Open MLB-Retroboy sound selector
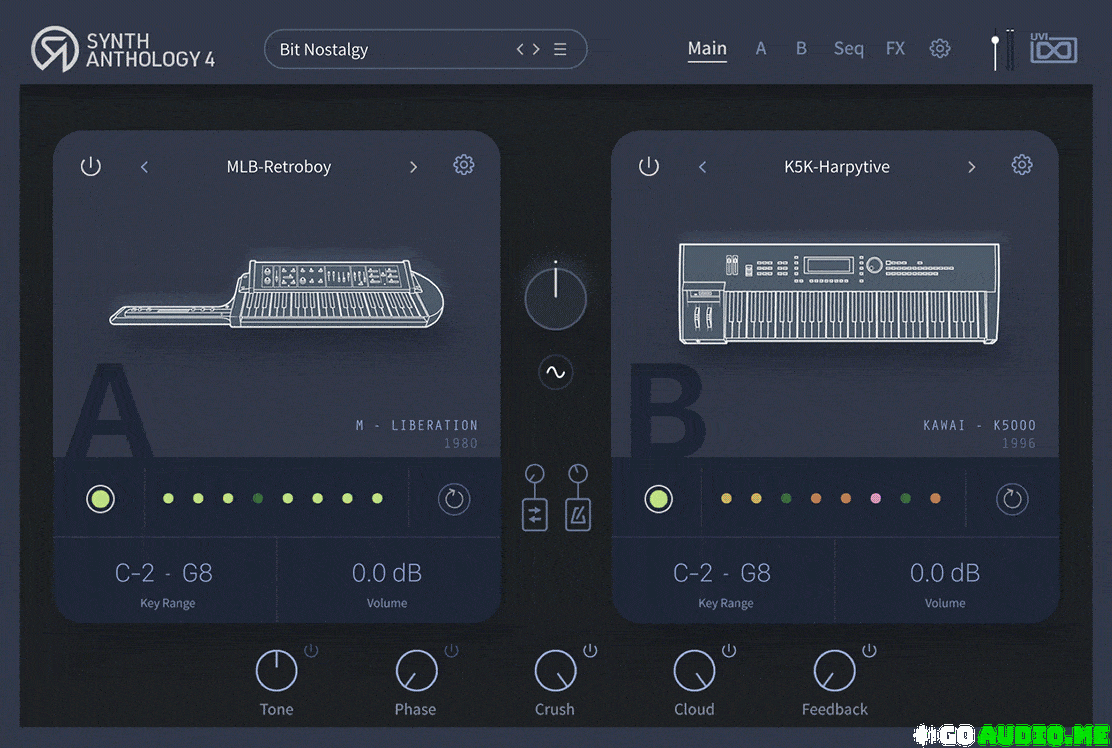Screen dimensions: 1112x748 tap(279, 167)
